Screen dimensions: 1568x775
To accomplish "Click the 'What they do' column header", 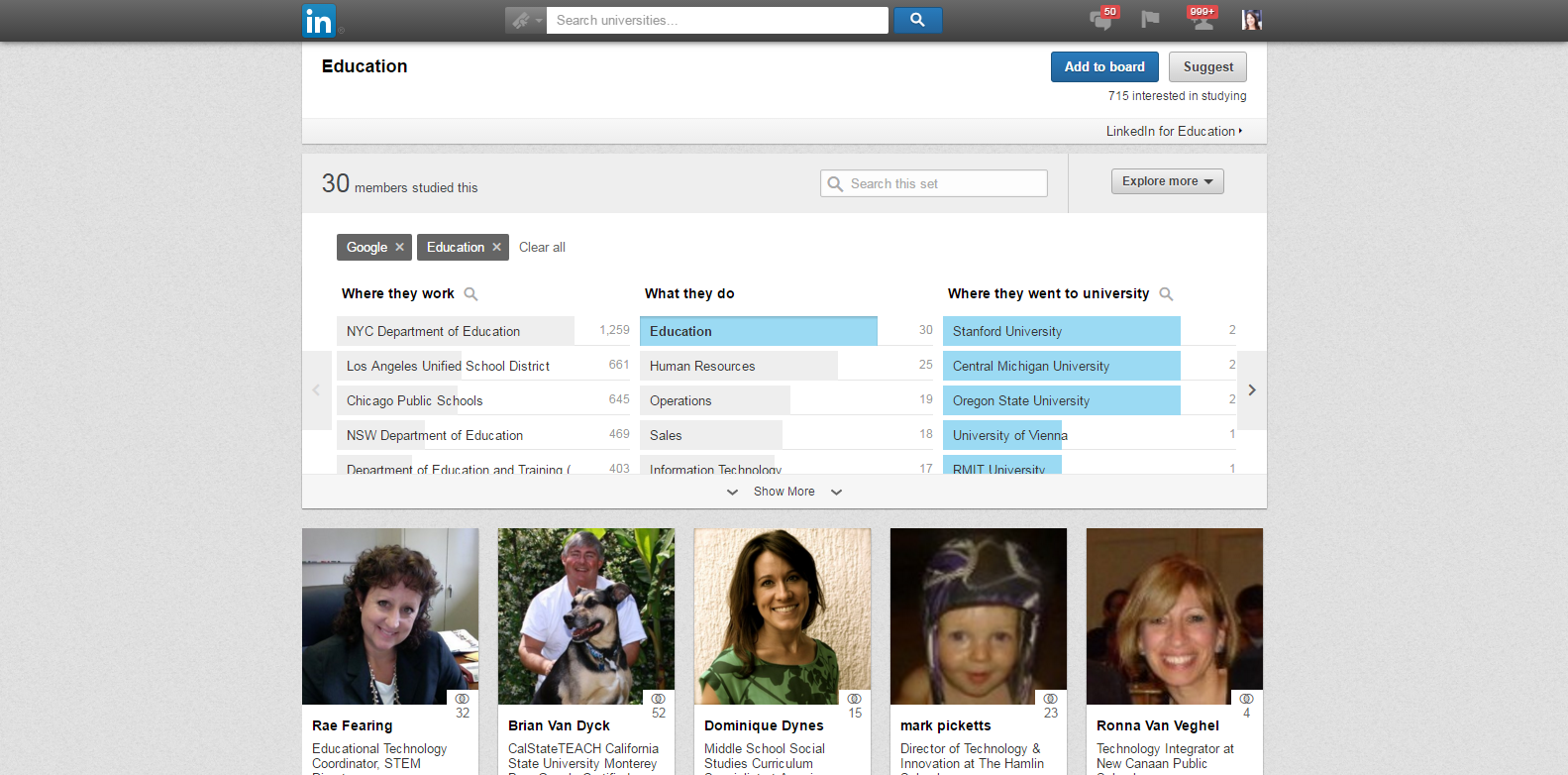I will (x=689, y=293).
